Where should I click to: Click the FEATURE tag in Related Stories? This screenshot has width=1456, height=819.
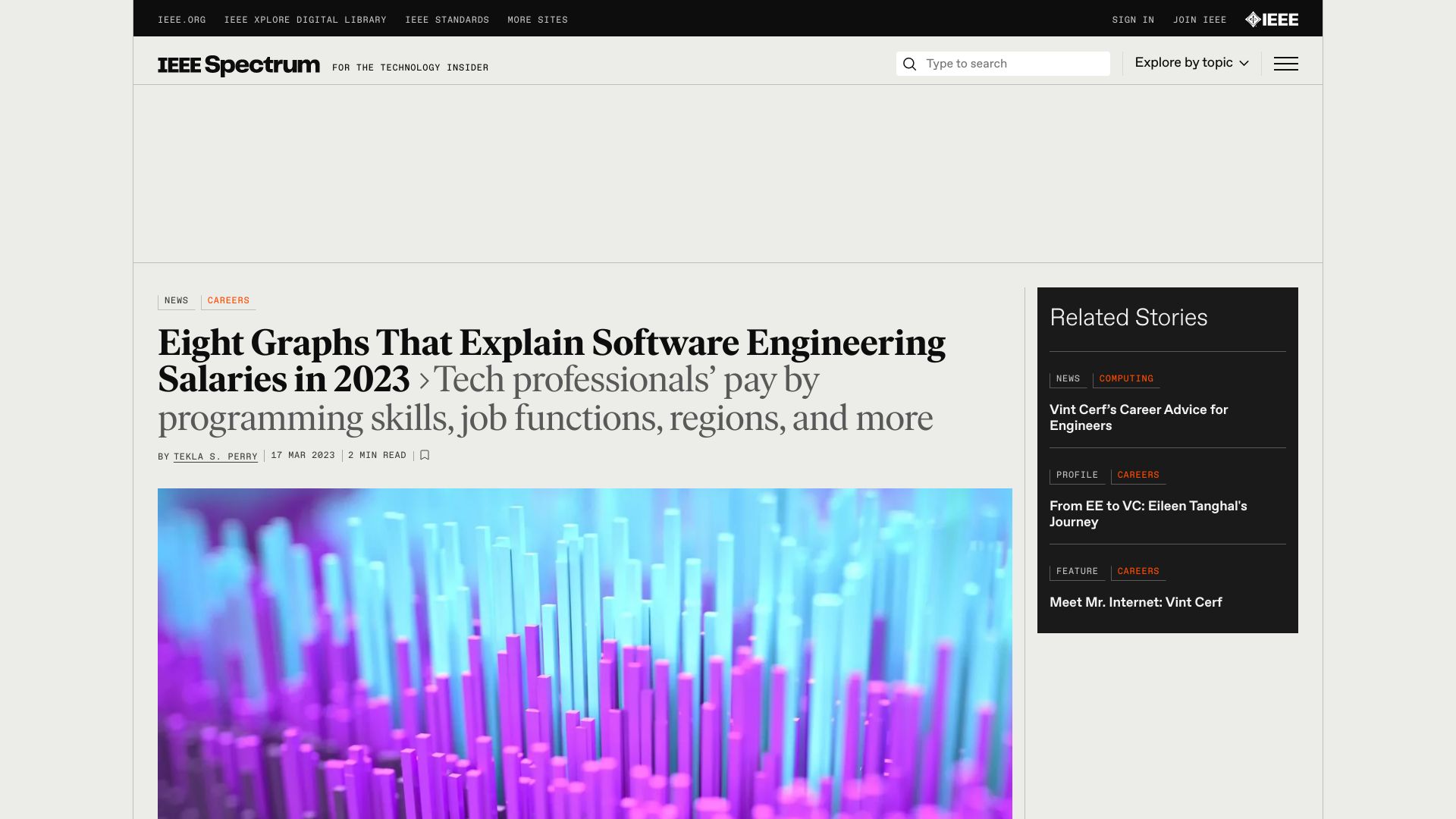pos(1077,572)
